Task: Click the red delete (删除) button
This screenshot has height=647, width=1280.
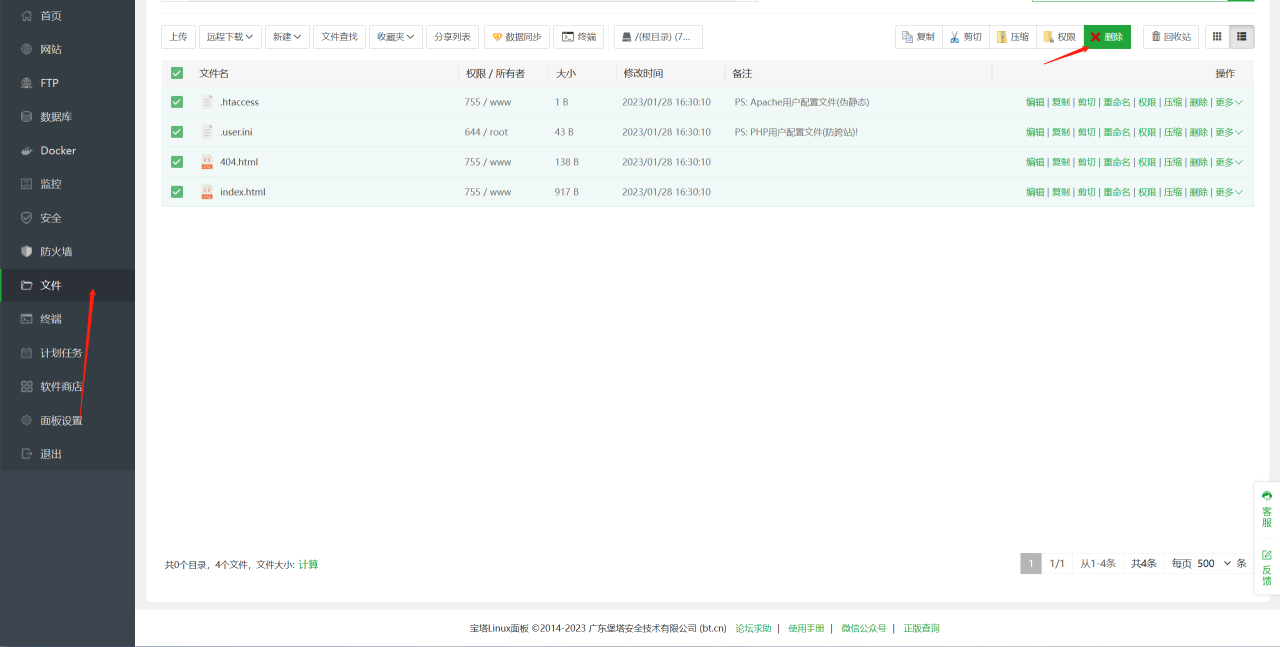Action: pyautogui.click(x=1107, y=37)
